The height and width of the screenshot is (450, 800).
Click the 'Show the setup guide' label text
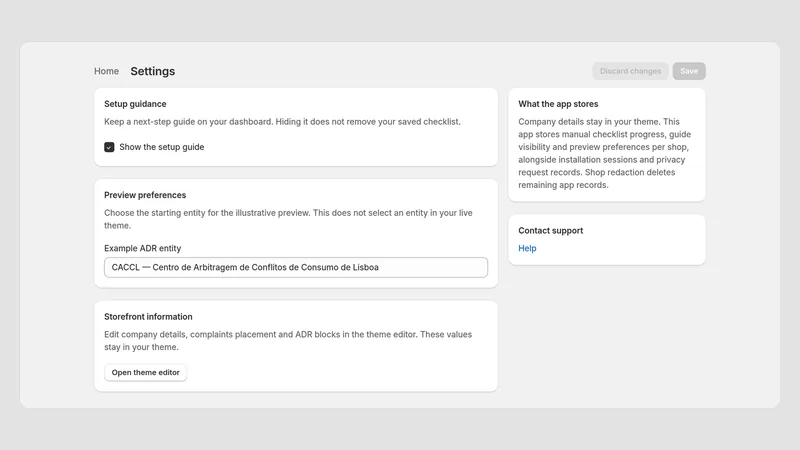[x=162, y=147]
